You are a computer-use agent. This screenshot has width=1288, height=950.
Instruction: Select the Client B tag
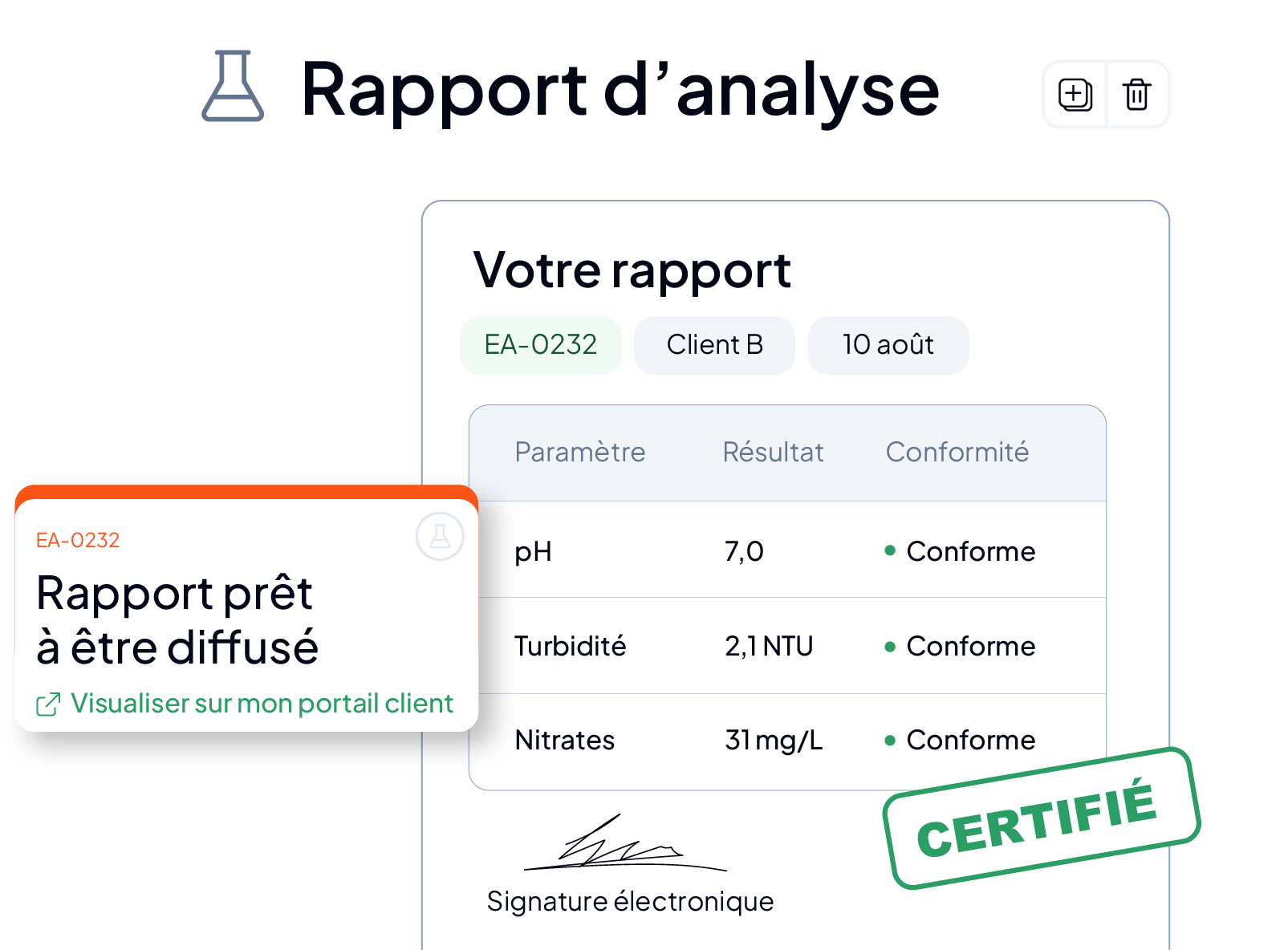[714, 345]
